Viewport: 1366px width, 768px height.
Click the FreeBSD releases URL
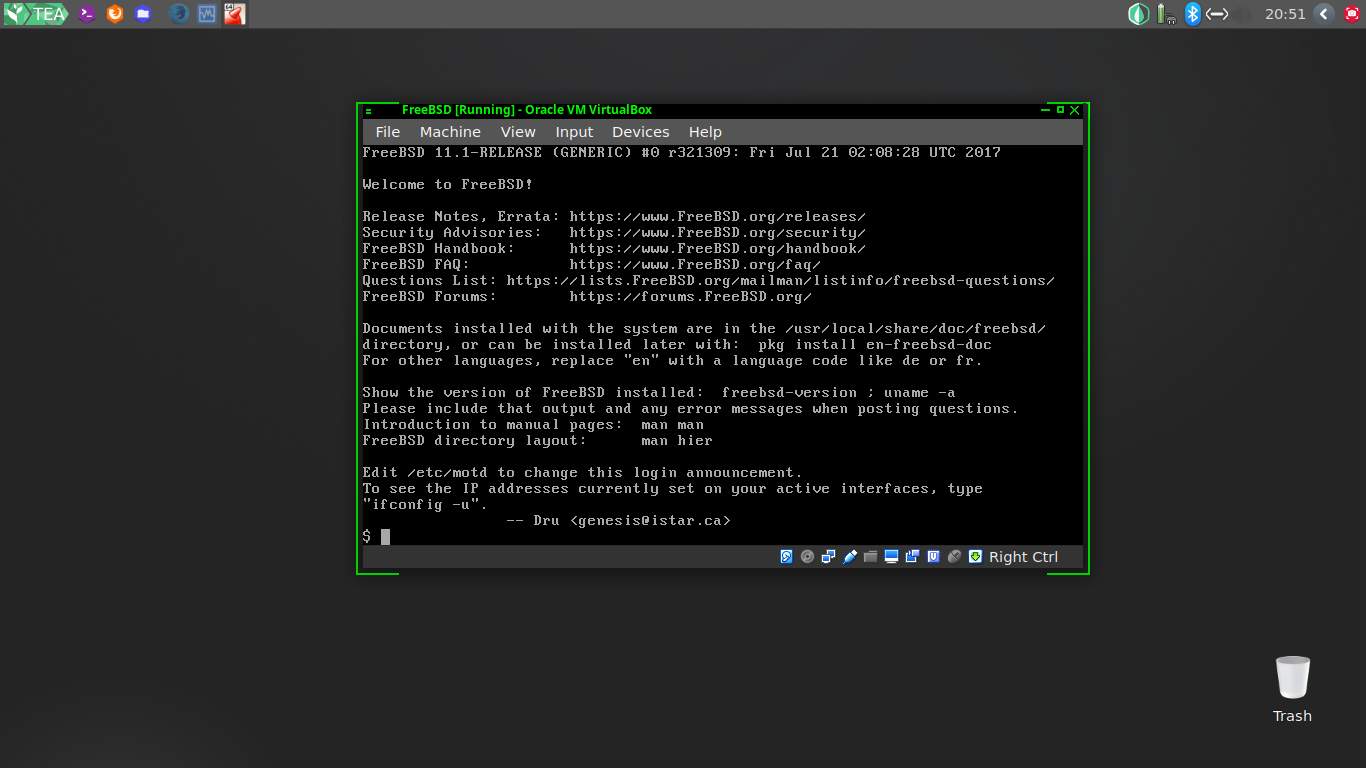tap(717, 216)
